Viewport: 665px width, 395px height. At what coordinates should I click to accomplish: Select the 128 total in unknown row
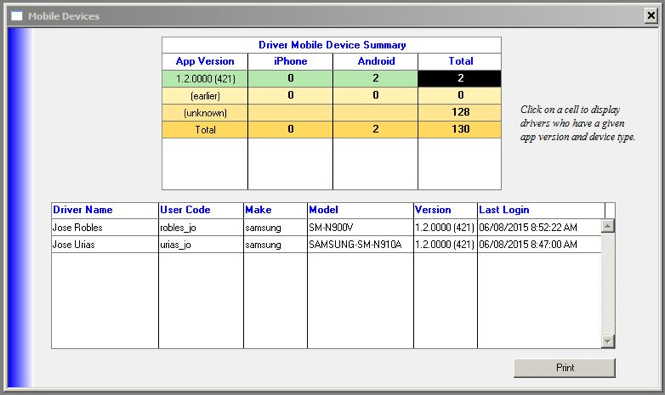(460, 113)
